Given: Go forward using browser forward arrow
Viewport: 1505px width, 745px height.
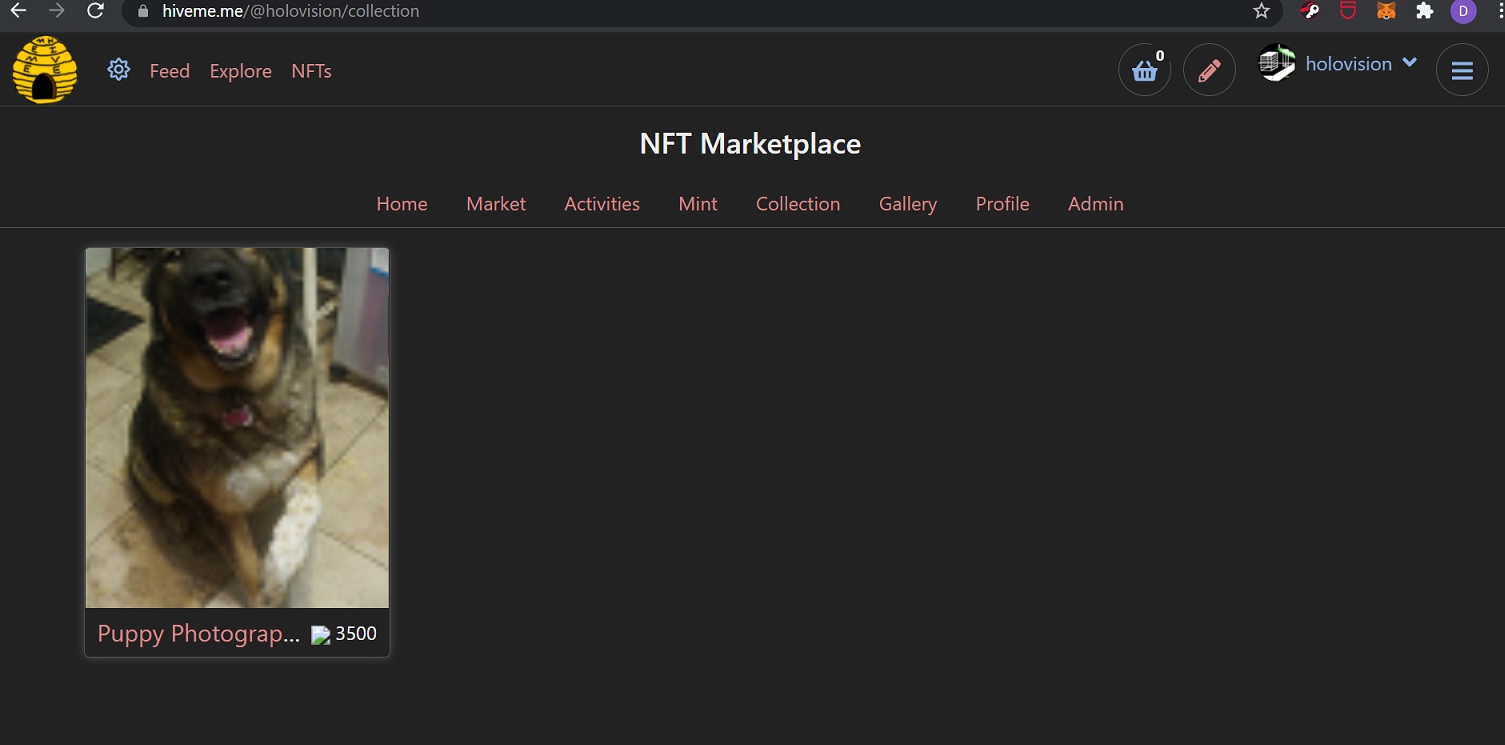Looking at the screenshot, I should click(x=57, y=11).
